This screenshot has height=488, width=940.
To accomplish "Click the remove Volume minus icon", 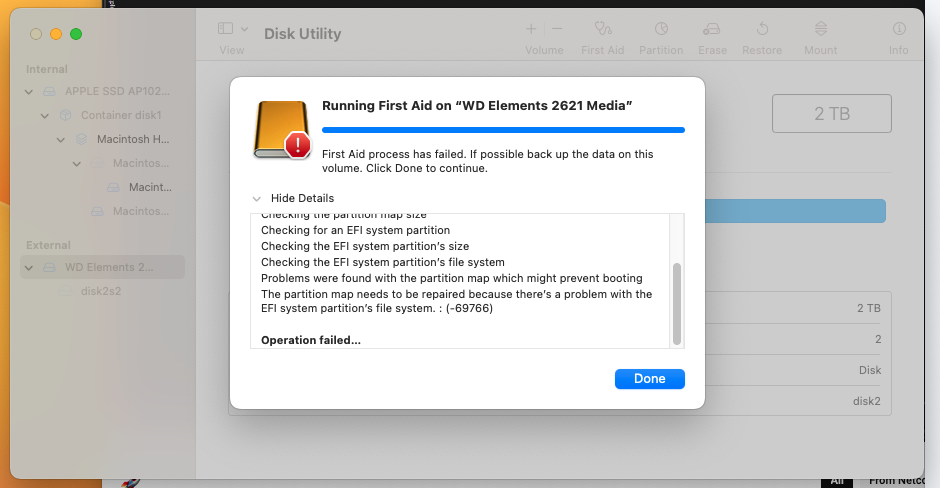I will tap(557, 30).
